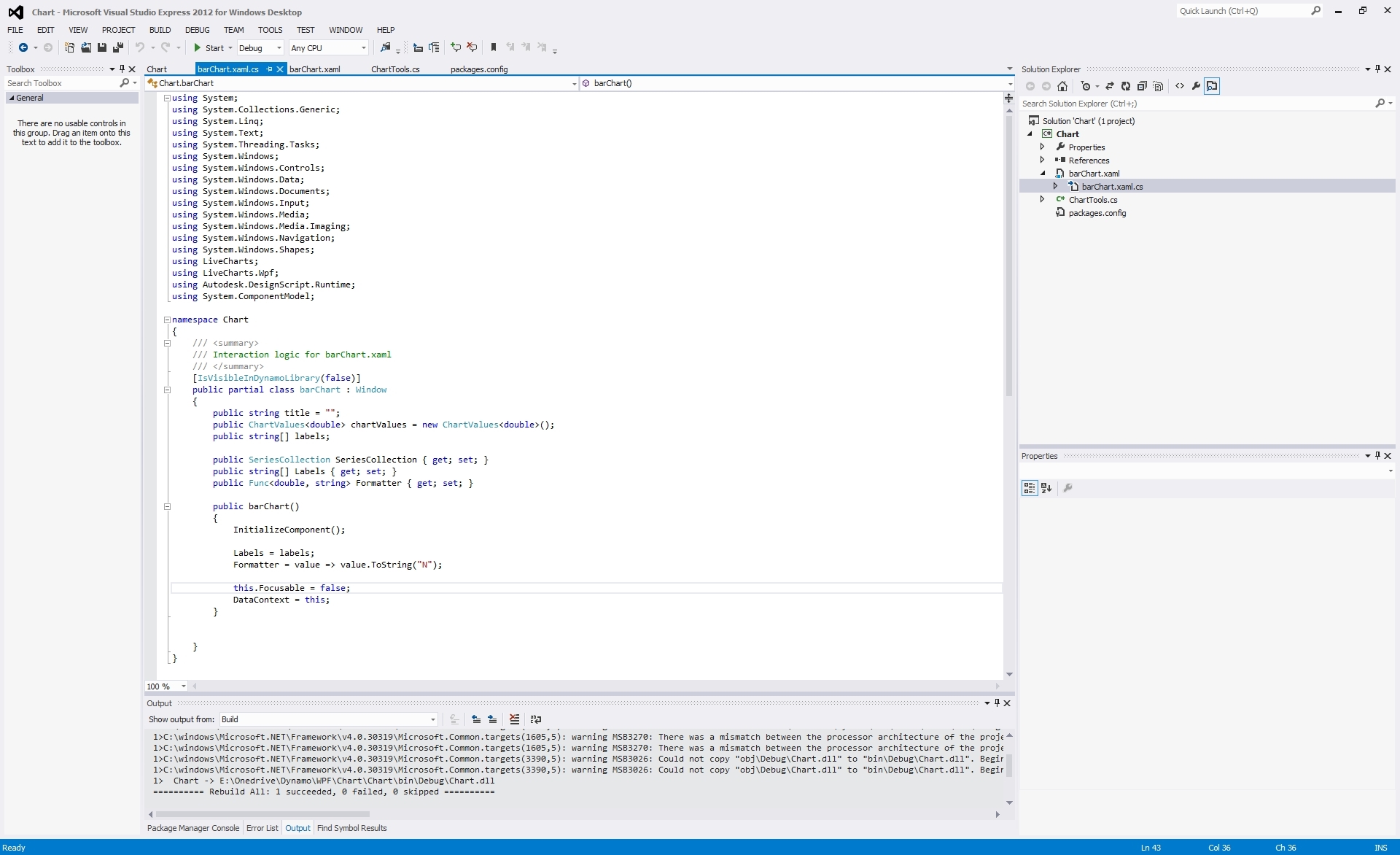
Task: Open the Error List tab
Action: (262, 828)
